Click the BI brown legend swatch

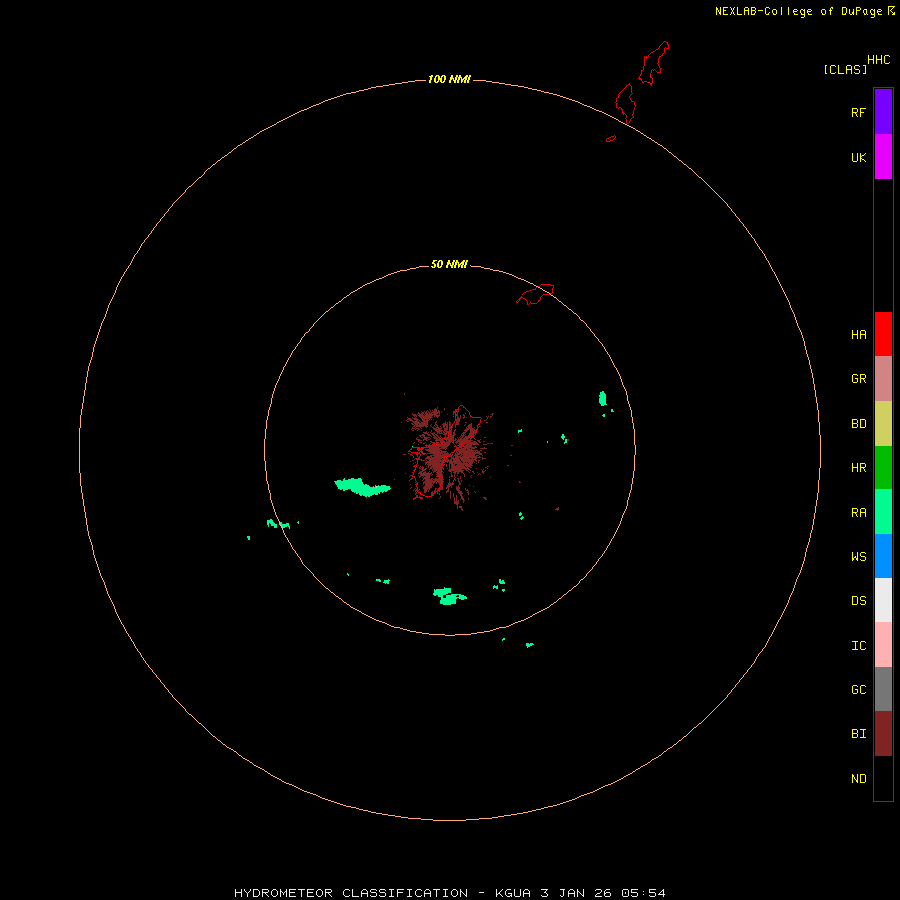click(x=883, y=734)
